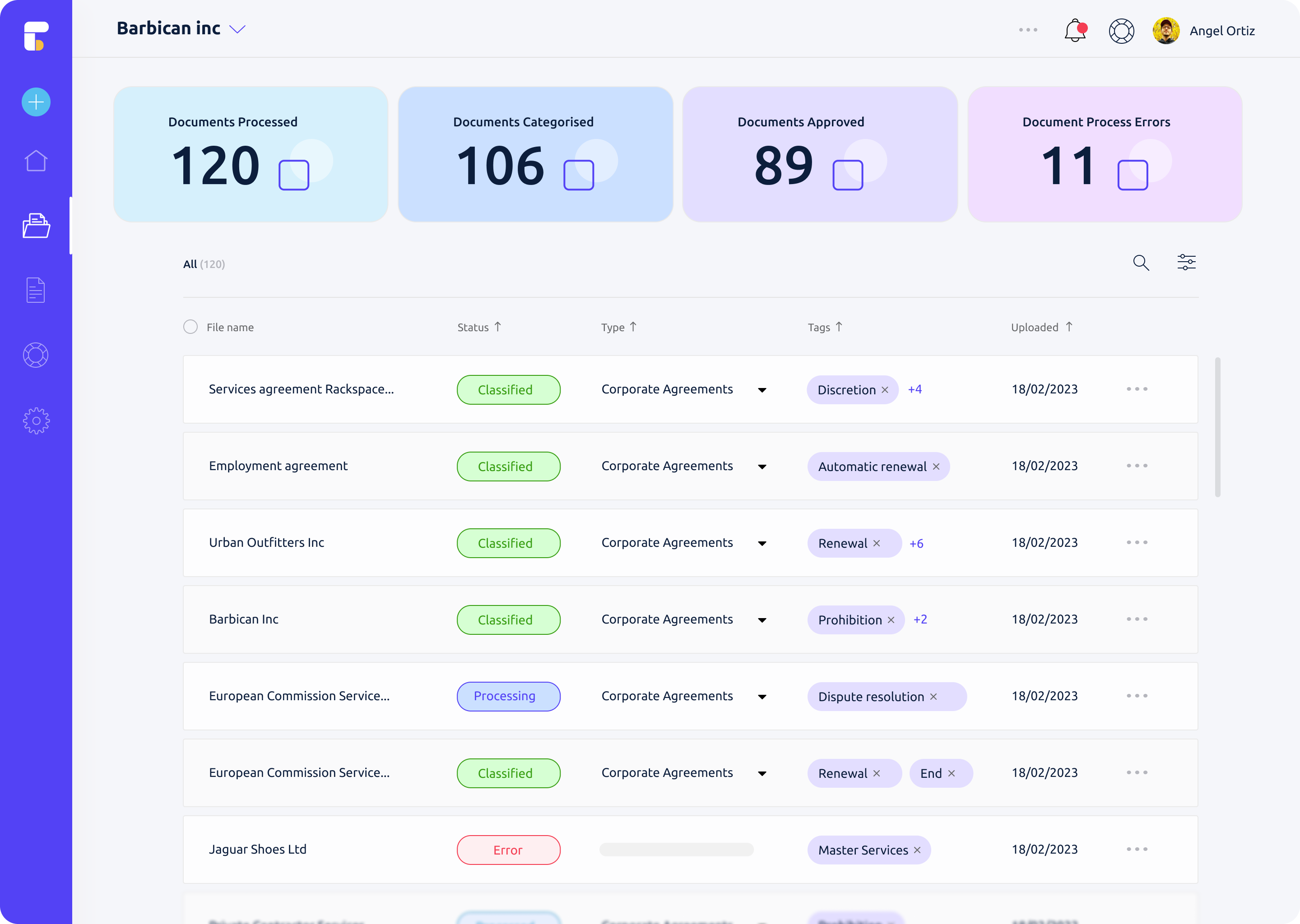Open the filter sliders icon

click(1186, 262)
